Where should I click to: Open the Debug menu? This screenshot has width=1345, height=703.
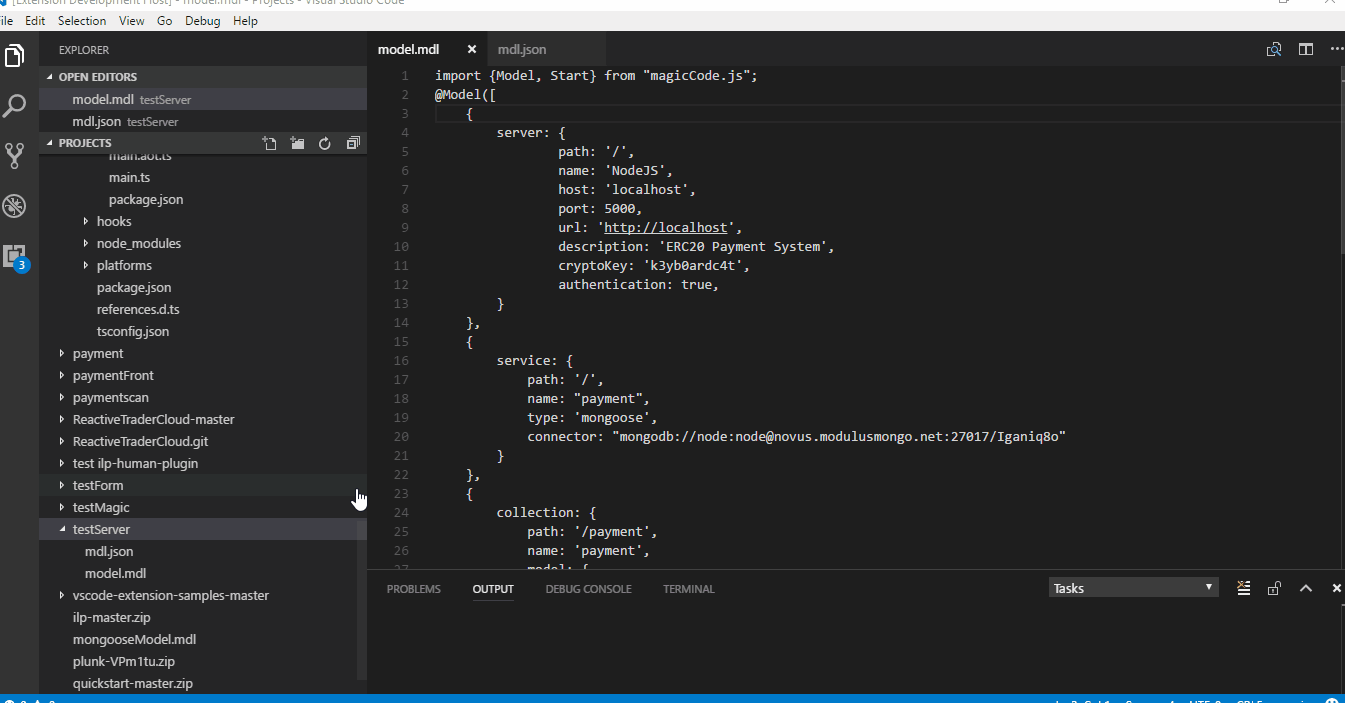[x=202, y=20]
